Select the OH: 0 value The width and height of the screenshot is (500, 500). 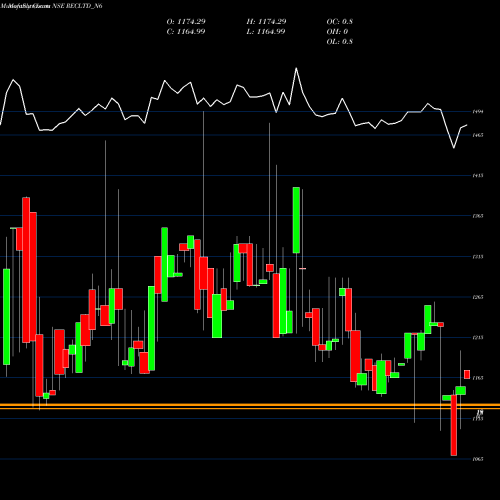pos(337,32)
